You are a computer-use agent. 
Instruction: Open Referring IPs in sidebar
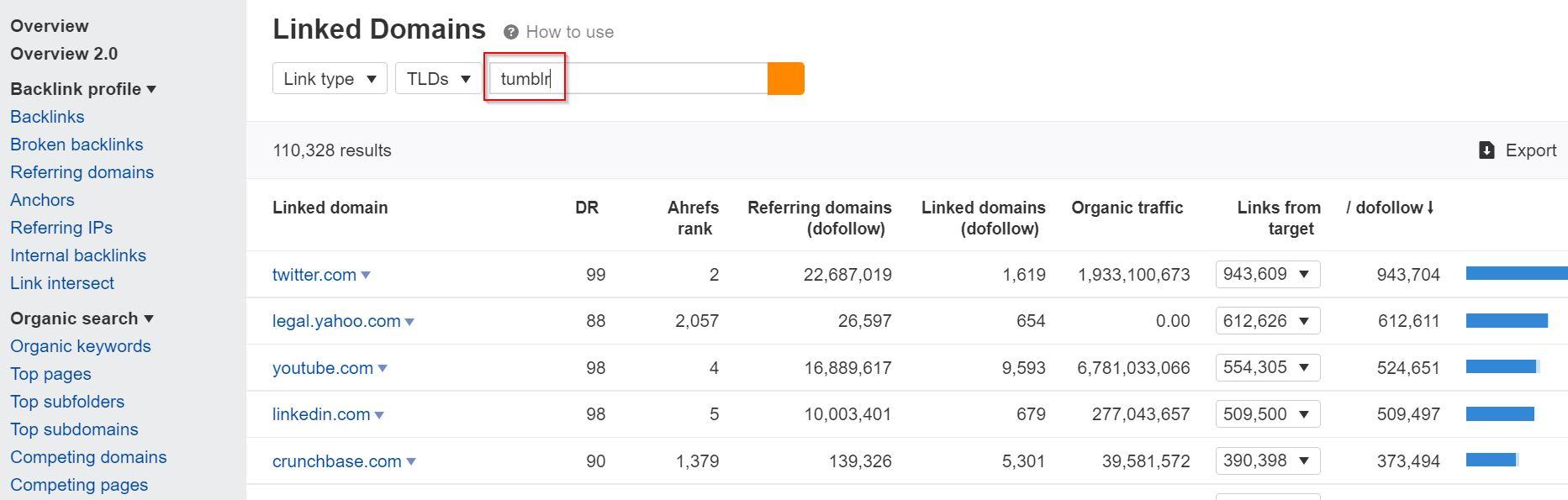(x=61, y=228)
